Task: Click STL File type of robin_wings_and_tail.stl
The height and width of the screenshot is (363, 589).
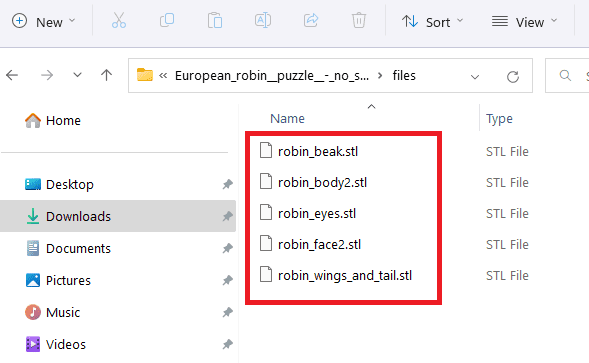Action: (507, 275)
